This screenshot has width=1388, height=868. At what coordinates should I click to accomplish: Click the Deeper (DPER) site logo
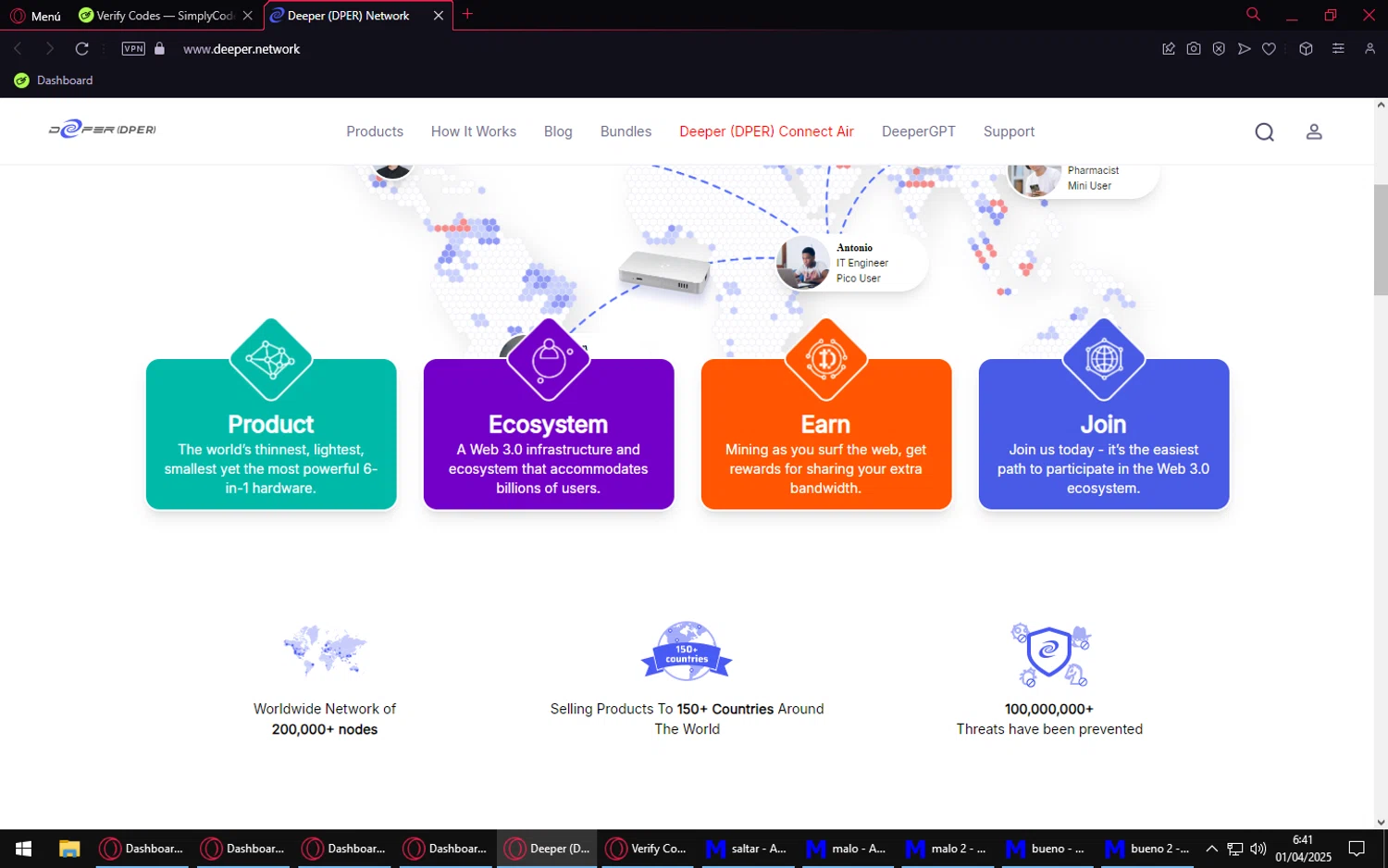tap(103, 130)
